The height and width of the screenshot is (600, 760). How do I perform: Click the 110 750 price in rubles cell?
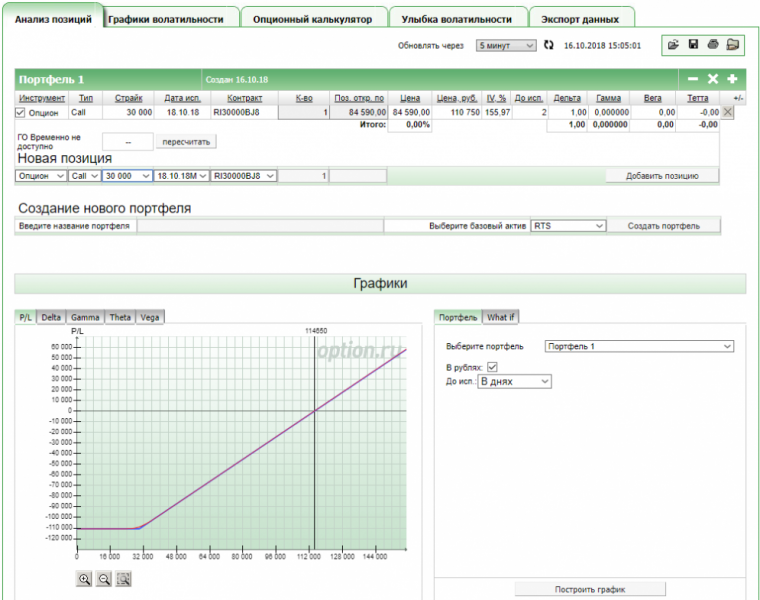456,112
